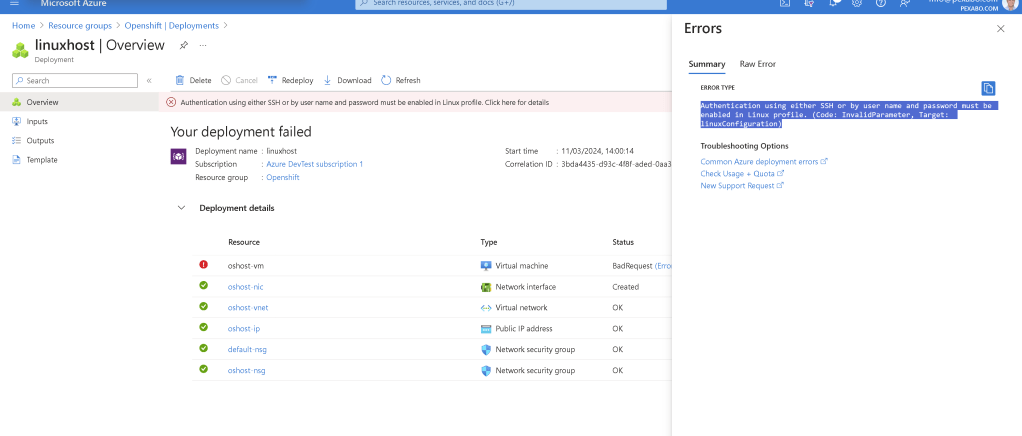Image resolution: width=1022 pixels, height=436 pixels.
Task: Open the oshost-ip resource link
Action: click(243, 328)
